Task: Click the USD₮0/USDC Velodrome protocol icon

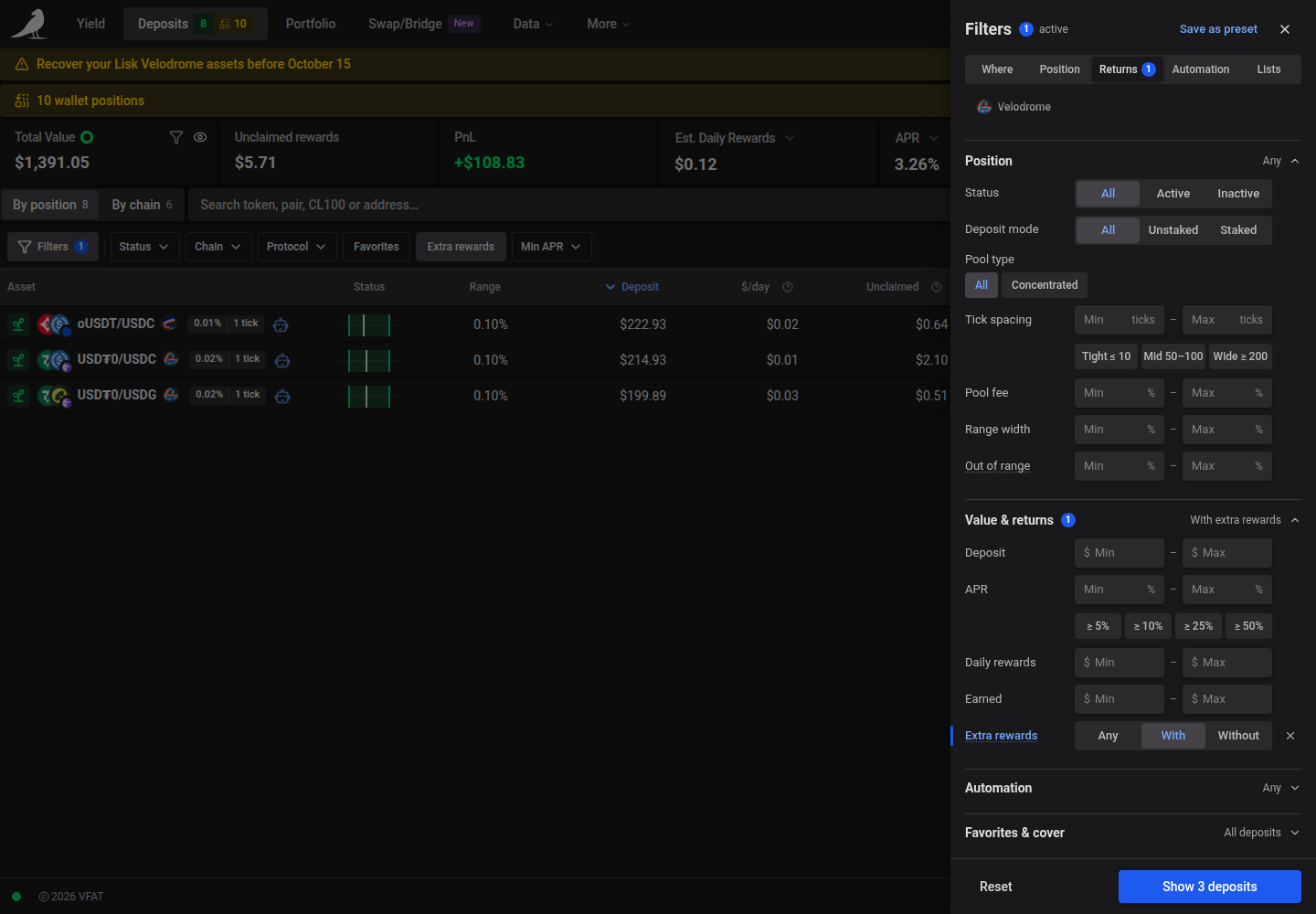Action: pyautogui.click(x=171, y=359)
